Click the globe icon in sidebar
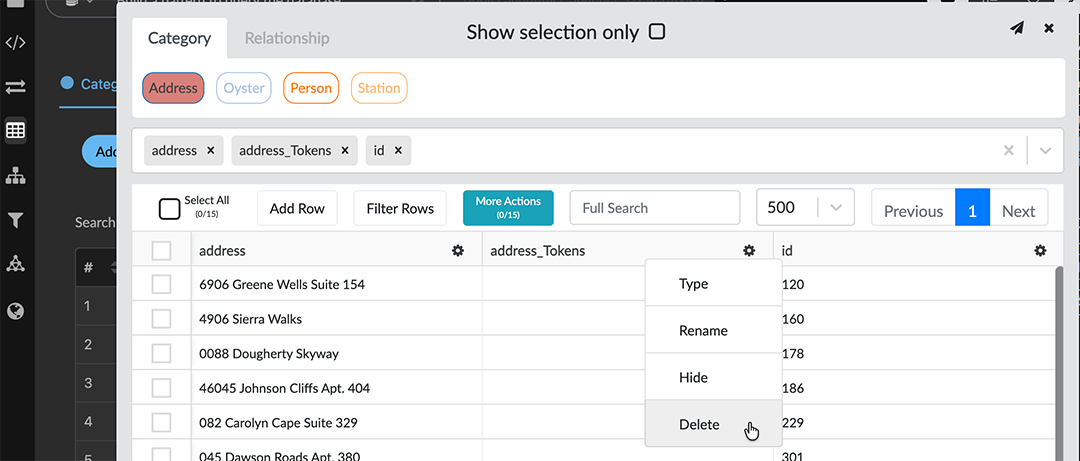 point(15,311)
